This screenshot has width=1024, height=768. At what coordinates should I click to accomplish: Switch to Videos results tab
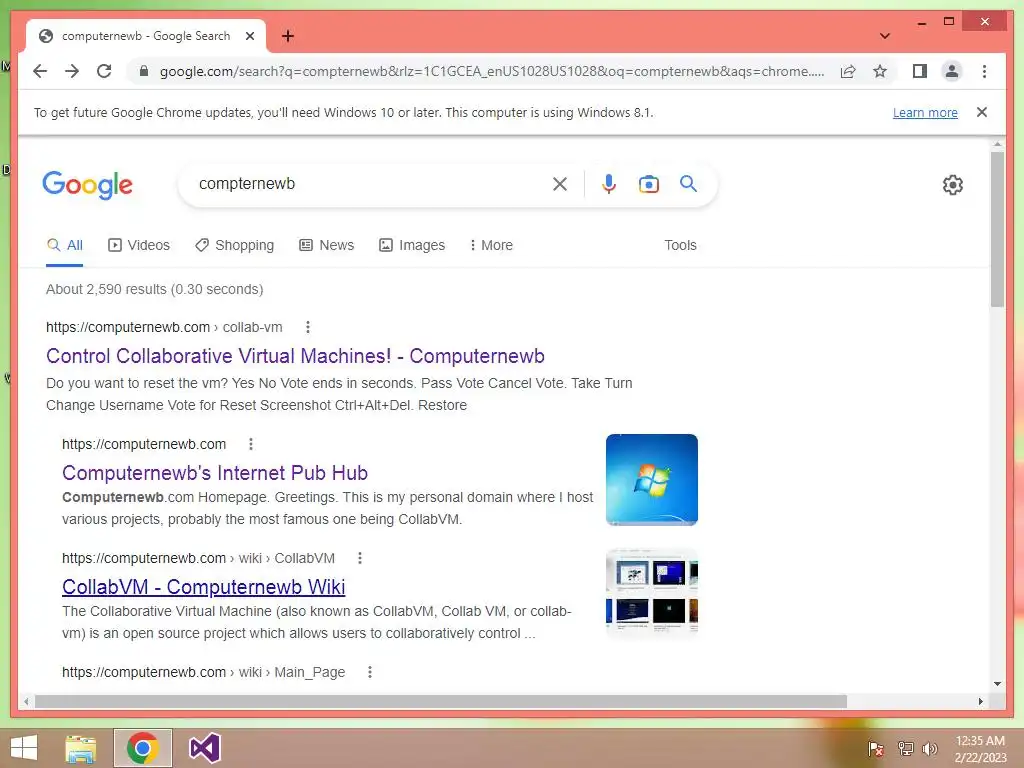coord(139,246)
